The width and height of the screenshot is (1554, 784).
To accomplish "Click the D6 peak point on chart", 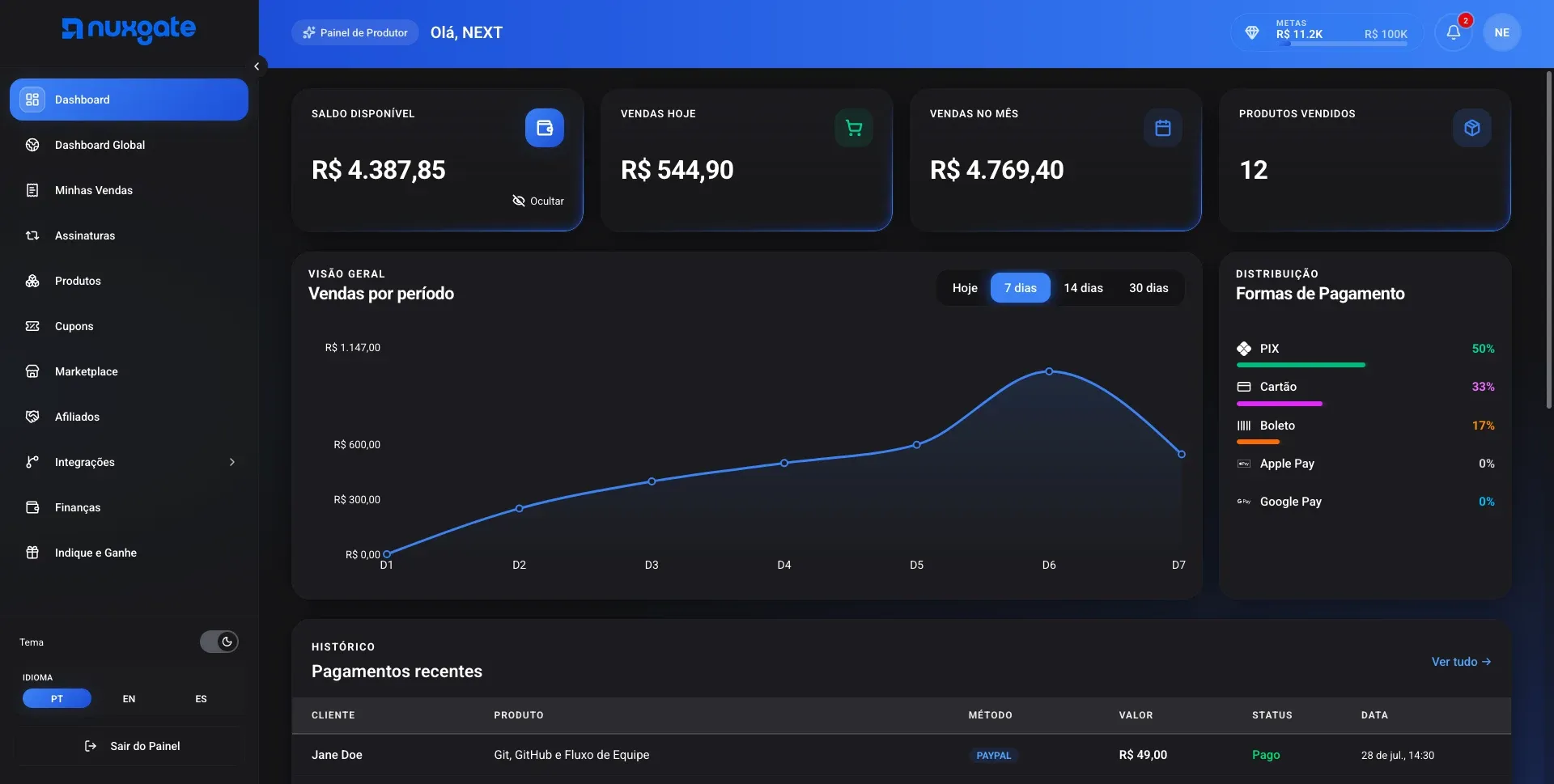I will (x=1049, y=371).
